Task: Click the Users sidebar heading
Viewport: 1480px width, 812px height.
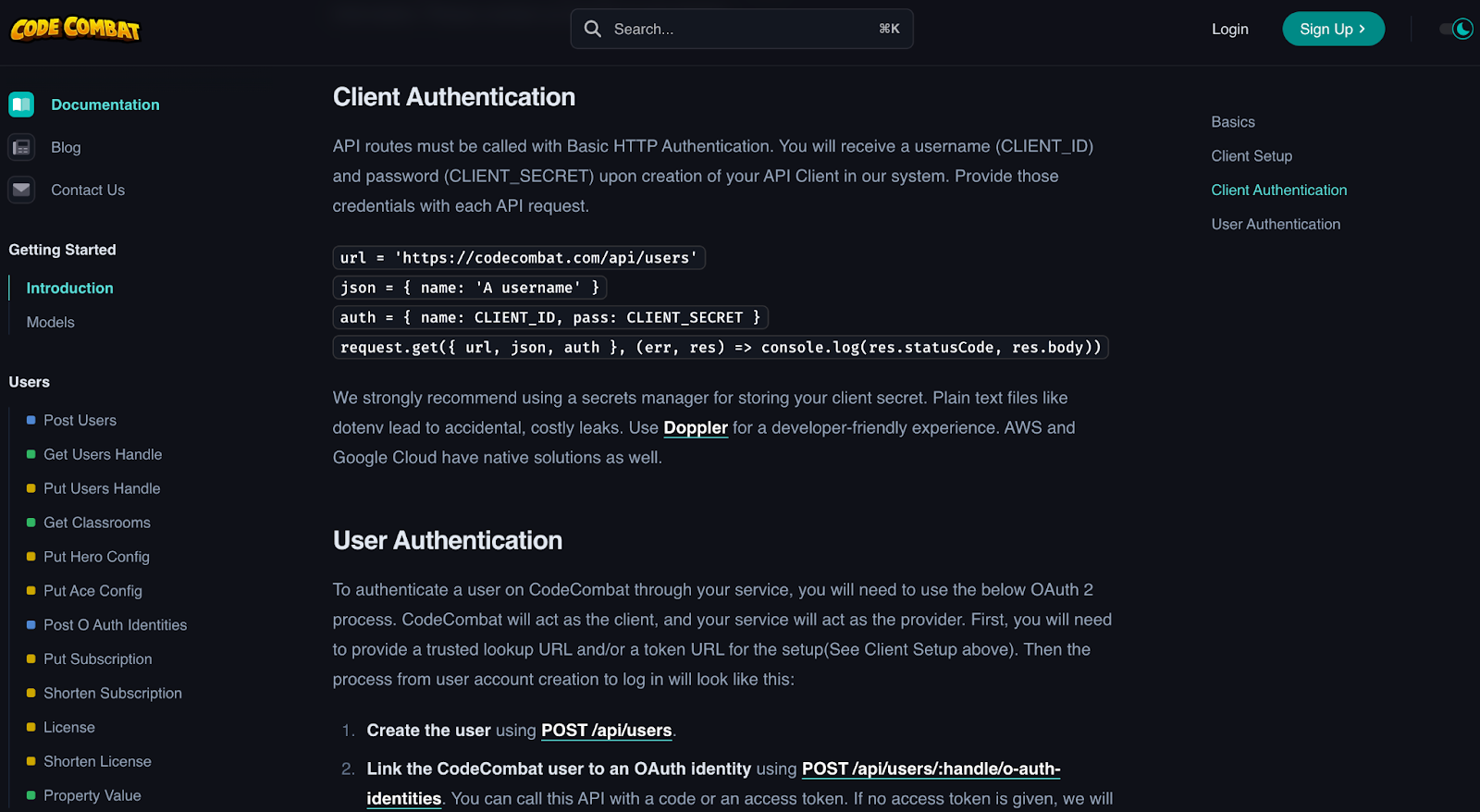Action: (29, 382)
